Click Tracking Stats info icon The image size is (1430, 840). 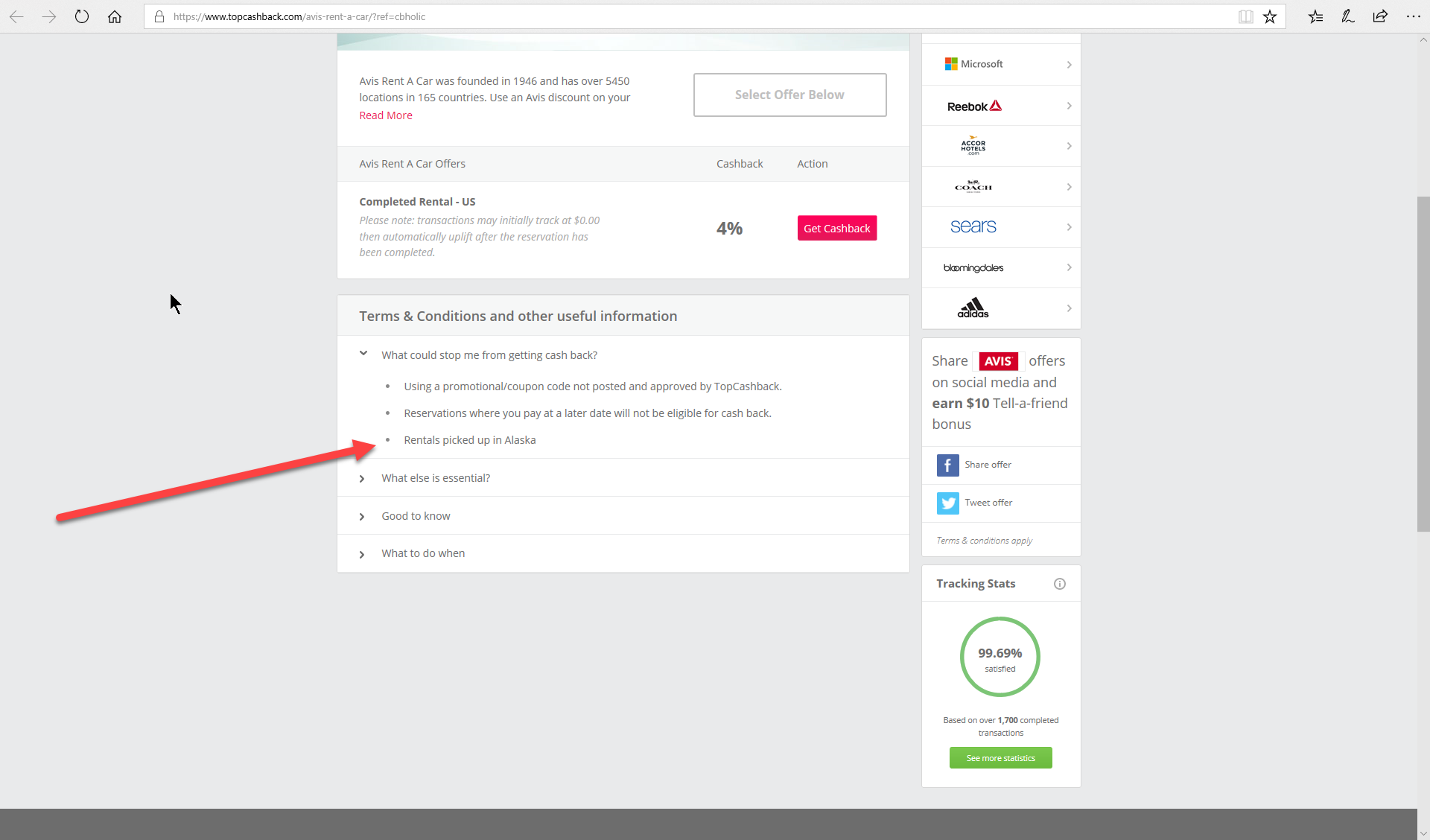(x=1059, y=584)
